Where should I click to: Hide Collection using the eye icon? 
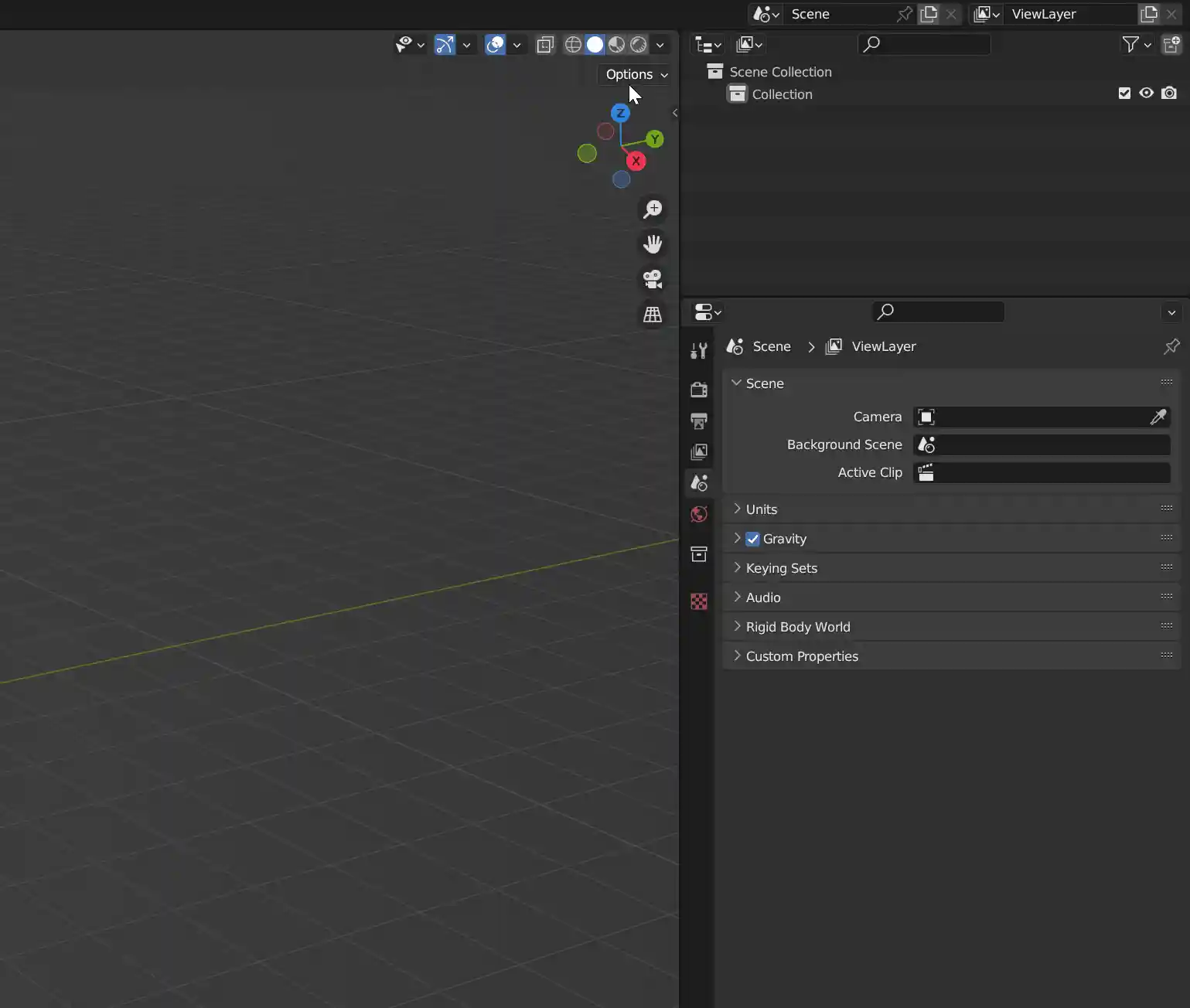(x=1146, y=94)
